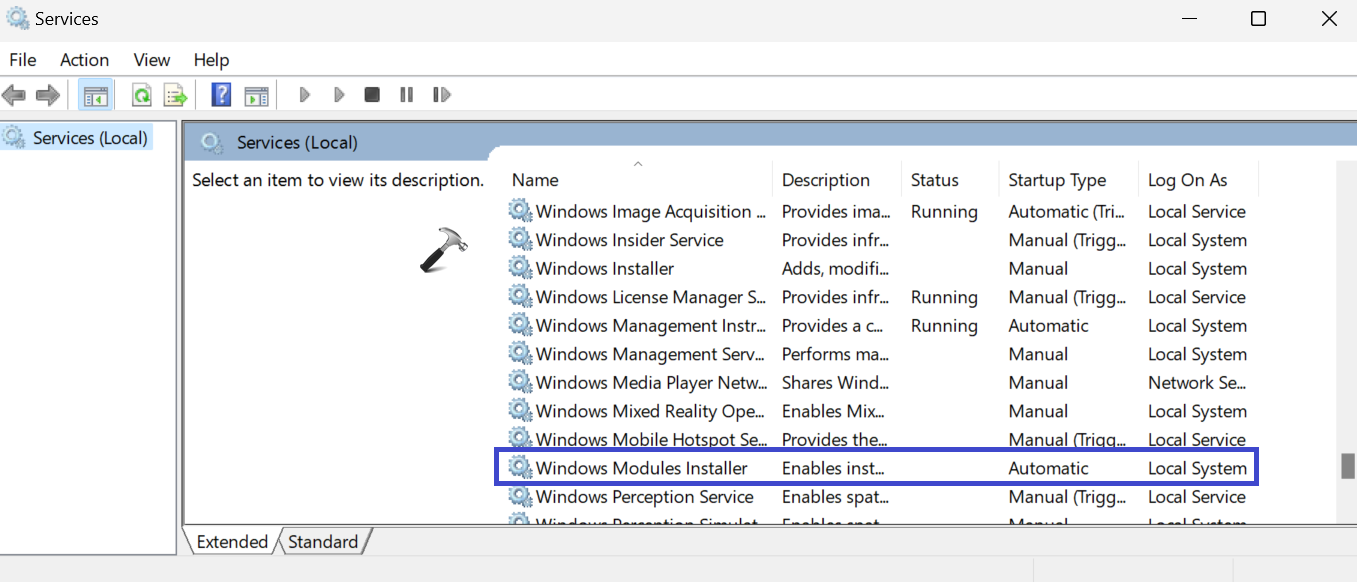This screenshot has height=582, width=1357.
Task: Click the Forward arrow in toolbar
Action: pos(47,95)
